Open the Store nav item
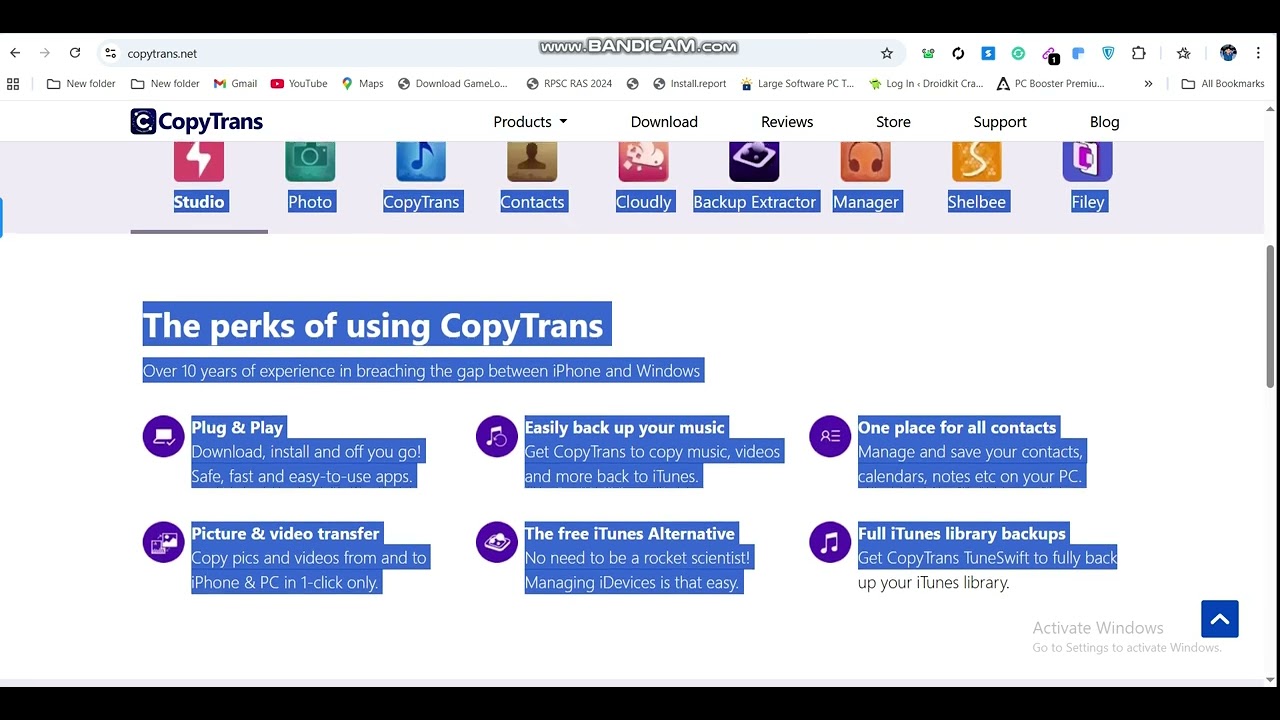The image size is (1280, 720). (893, 122)
